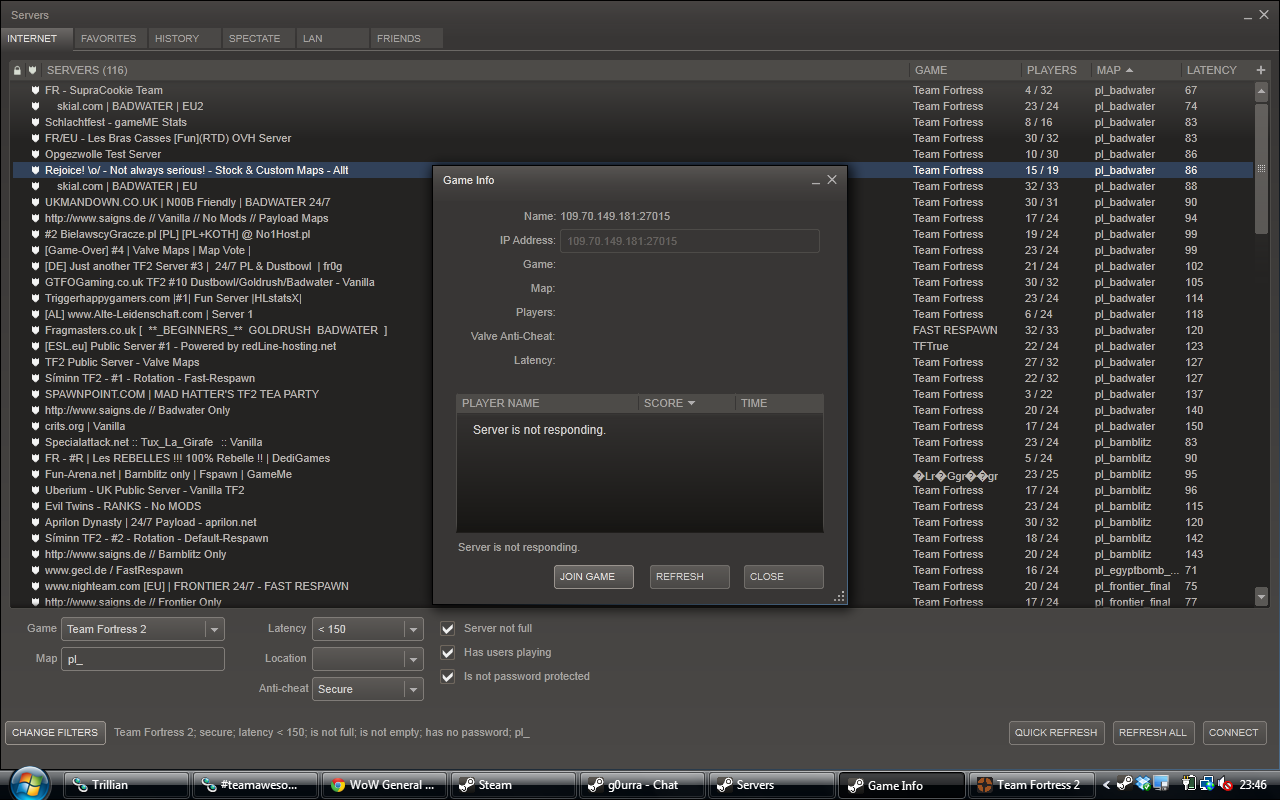Screen dimensions: 1280x800
Task: Click the plus icon to add a column
Action: click(1260, 70)
